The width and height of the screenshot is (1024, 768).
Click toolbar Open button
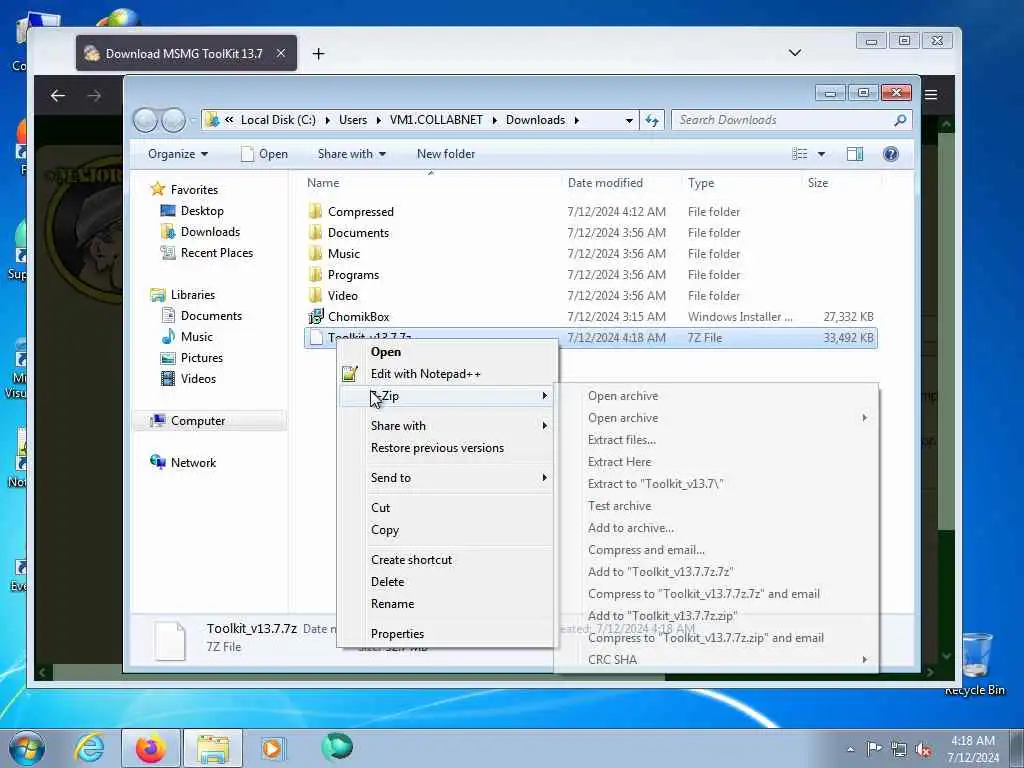264,154
